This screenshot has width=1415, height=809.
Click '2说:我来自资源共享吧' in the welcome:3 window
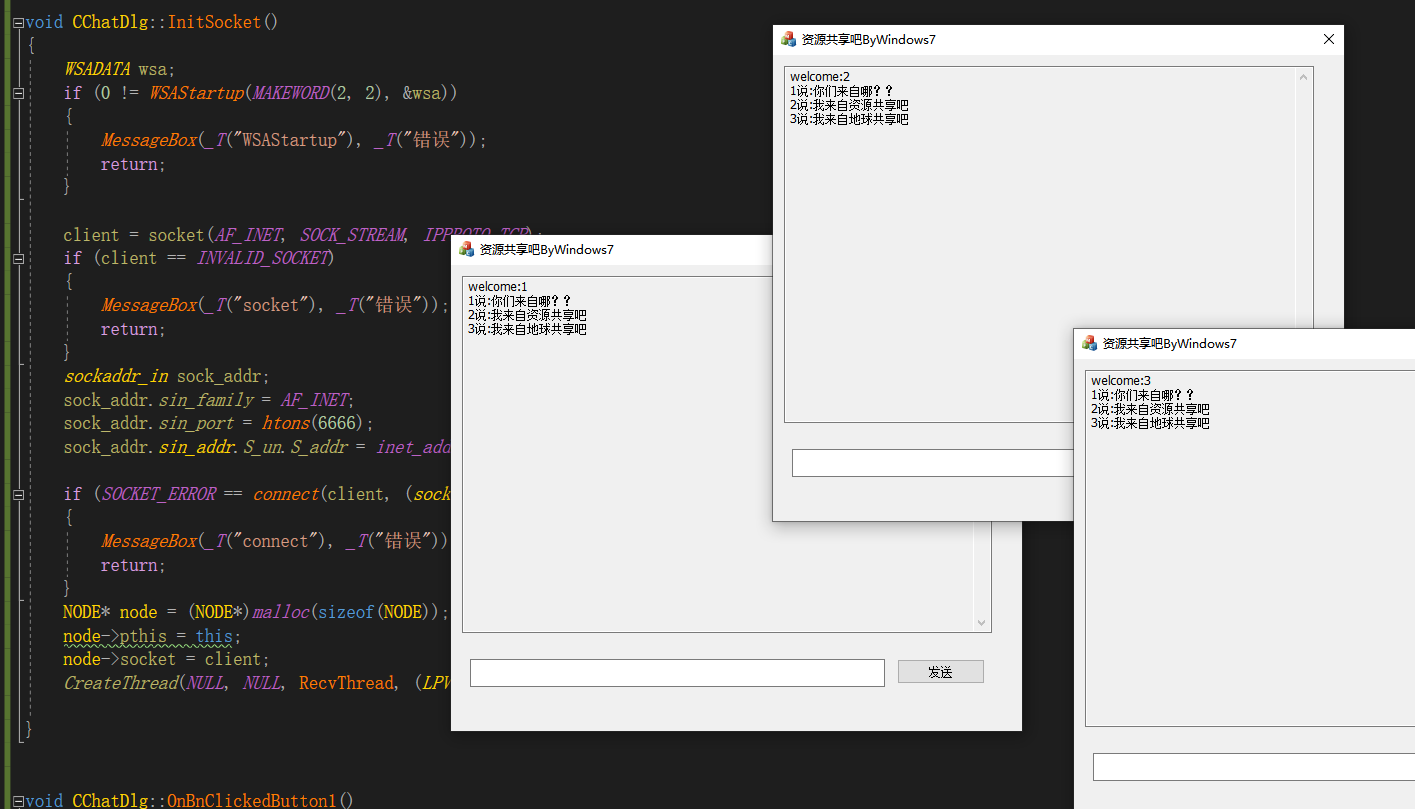1150,409
